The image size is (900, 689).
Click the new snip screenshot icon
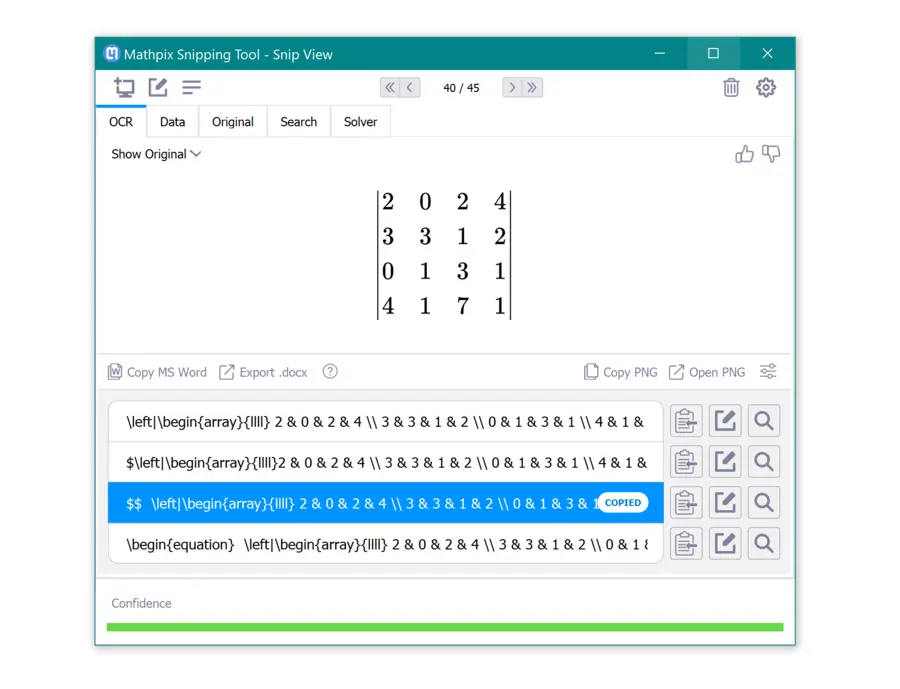coord(124,87)
